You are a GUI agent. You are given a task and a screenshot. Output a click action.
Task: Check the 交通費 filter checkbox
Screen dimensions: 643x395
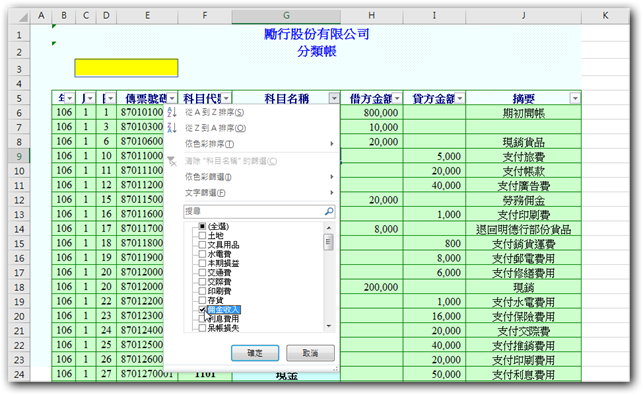[202, 272]
